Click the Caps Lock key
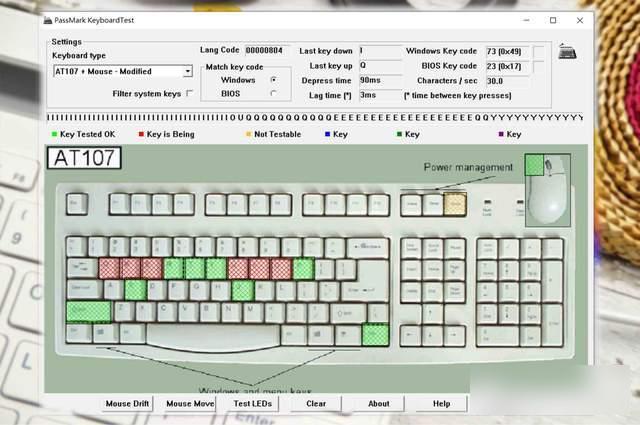Screen dimensions: 640x425 coord(84,289)
